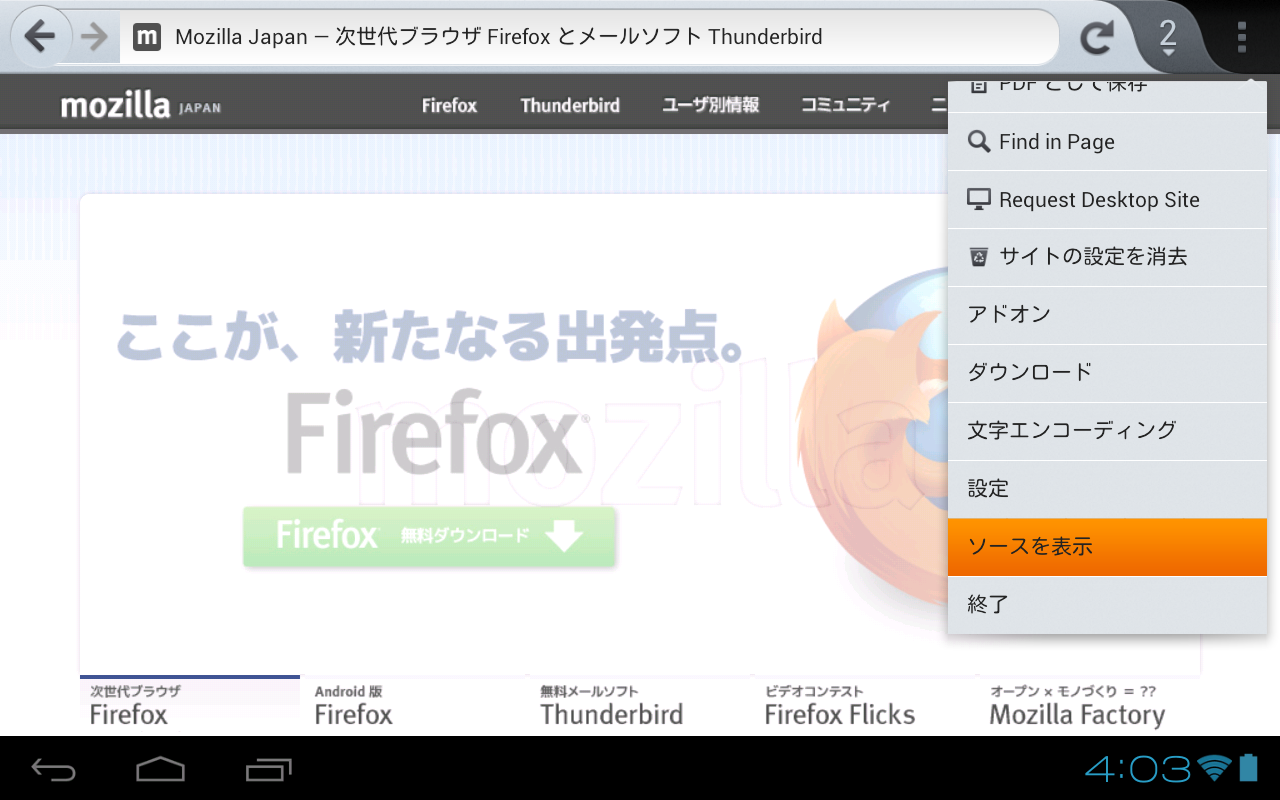Viewport: 1280px width, 800px height.
Task: Open ユーザ別情報 in the site header
Action: click(x=711, y=105)
